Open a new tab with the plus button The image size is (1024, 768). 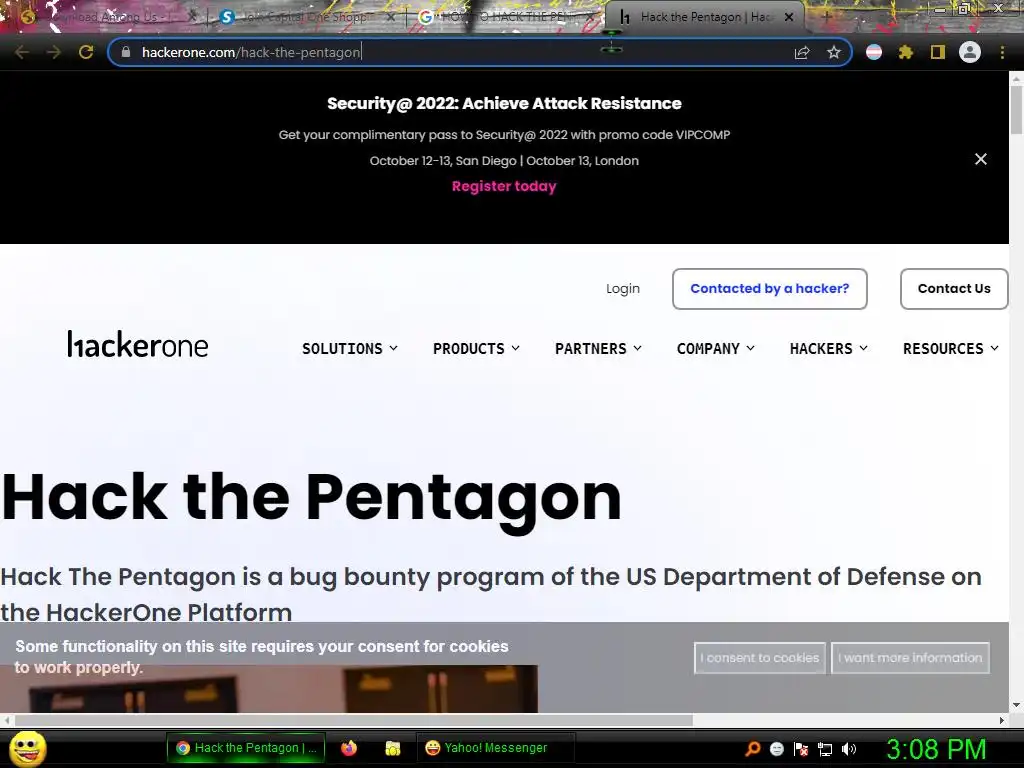[825, 16]
